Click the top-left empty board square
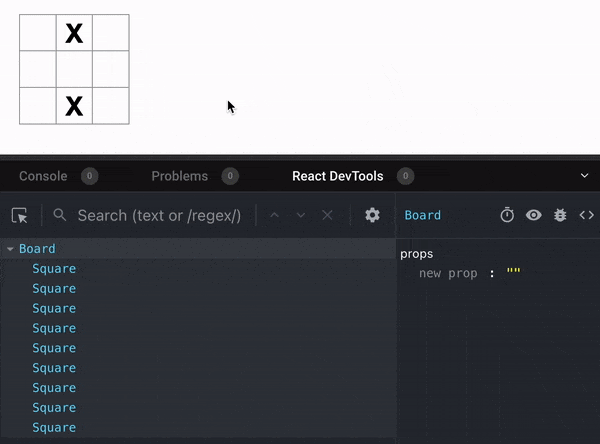The width and height of the screenshot is (600, 444). tap(38, 33)
